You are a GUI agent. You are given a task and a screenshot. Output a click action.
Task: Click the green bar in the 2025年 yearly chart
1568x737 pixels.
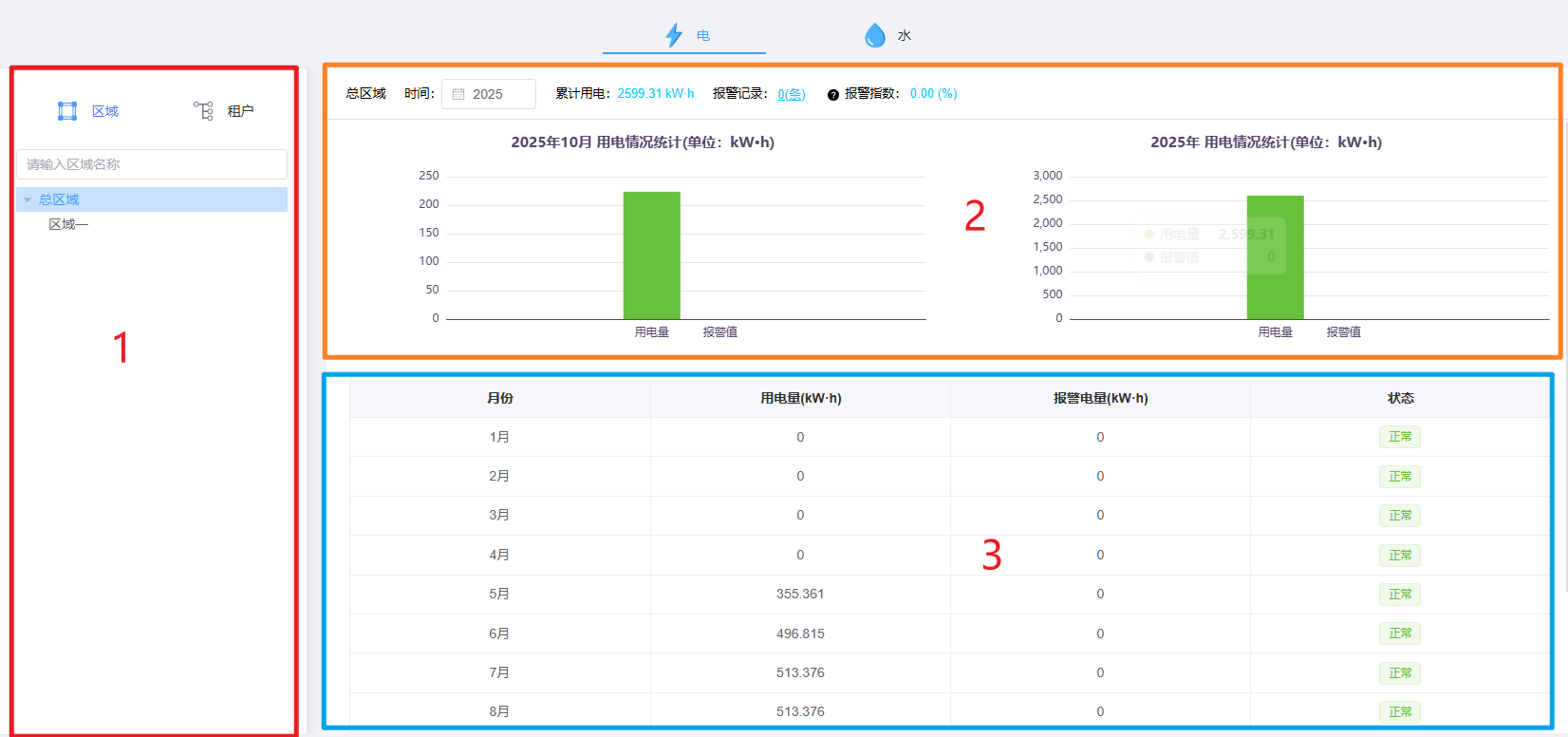click(1275, 257)
